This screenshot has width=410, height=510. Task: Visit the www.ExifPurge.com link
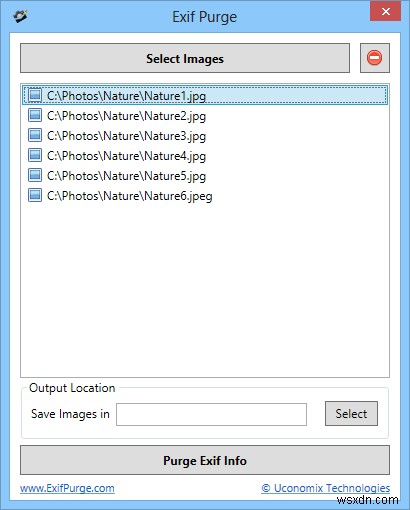67,488
